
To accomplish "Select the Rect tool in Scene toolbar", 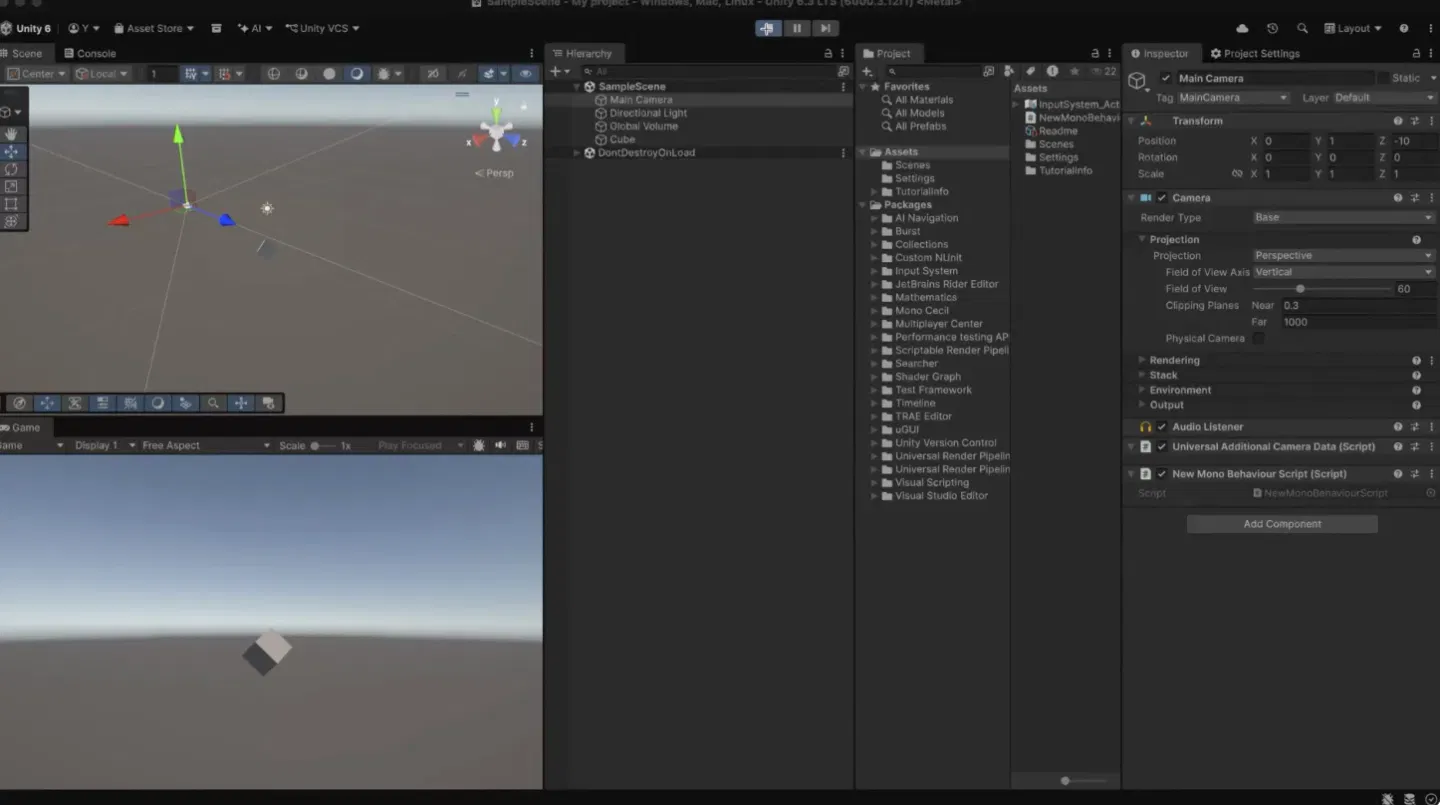I will click(x=12, y=204).
